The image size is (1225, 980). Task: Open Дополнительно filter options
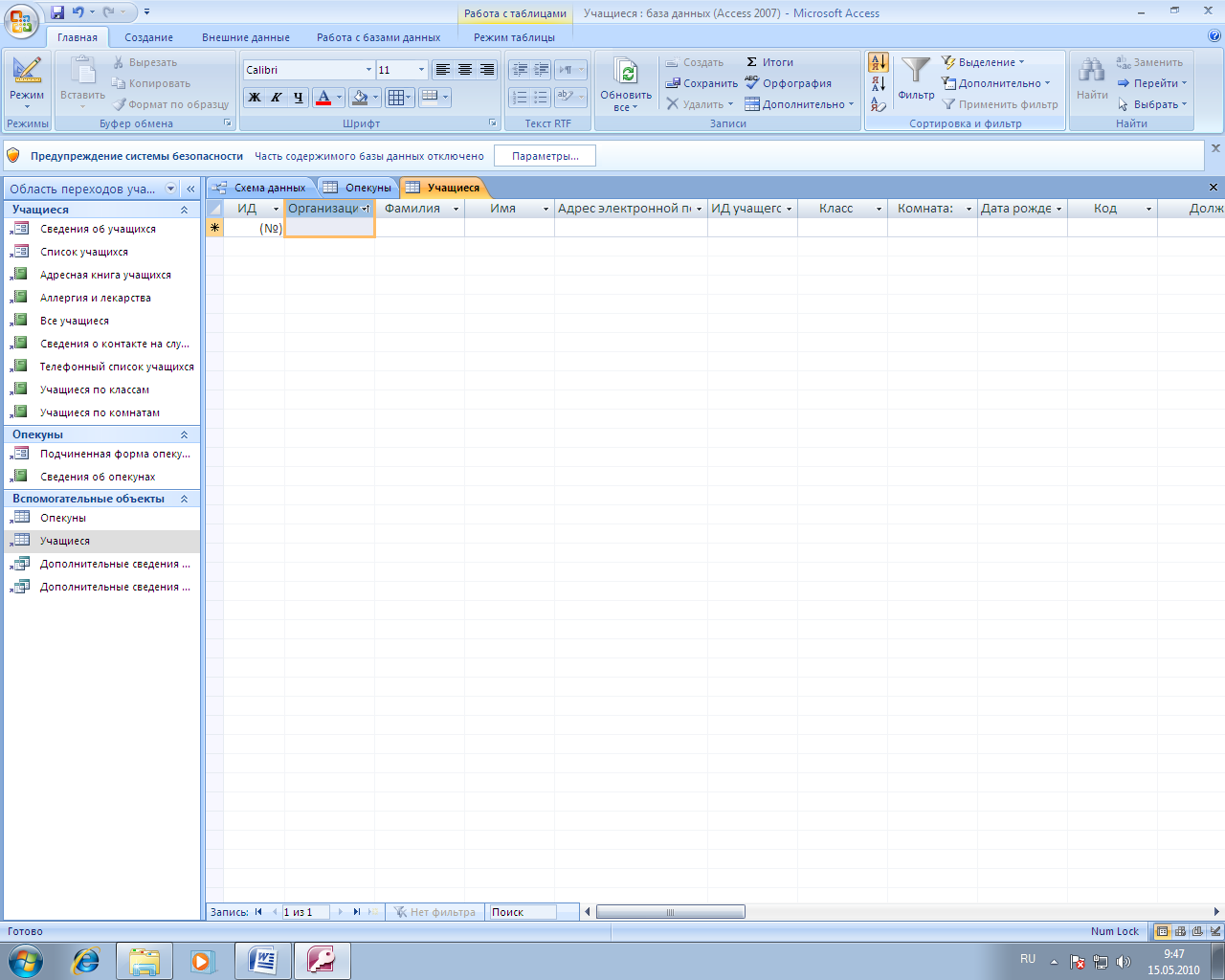click(996, 83)
